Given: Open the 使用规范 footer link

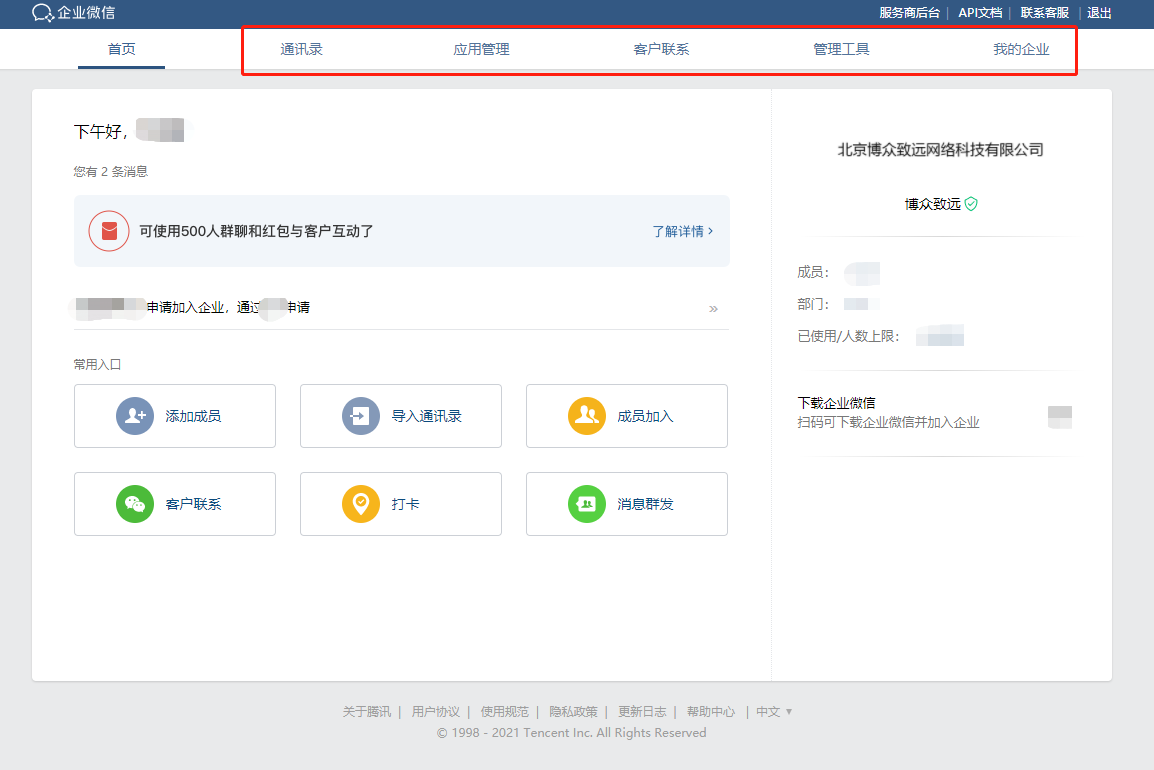Looking at the screenshot, I should pyautogui.click(x=505, y=712).
